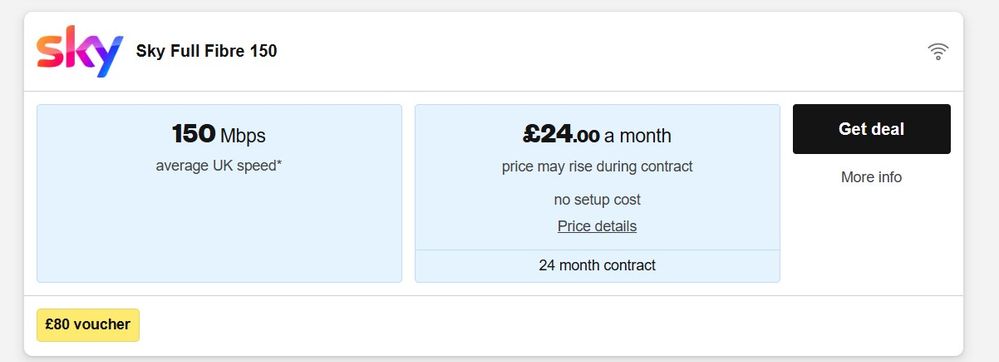Click the word Mbps in the speed box

pyautogui.click(x=243, y=136)
